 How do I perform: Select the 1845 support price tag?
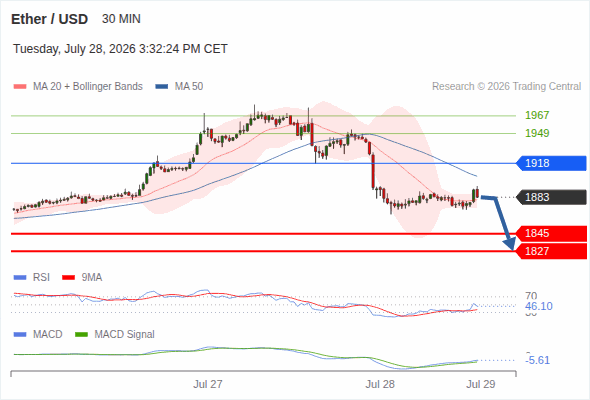click(551, 233)
